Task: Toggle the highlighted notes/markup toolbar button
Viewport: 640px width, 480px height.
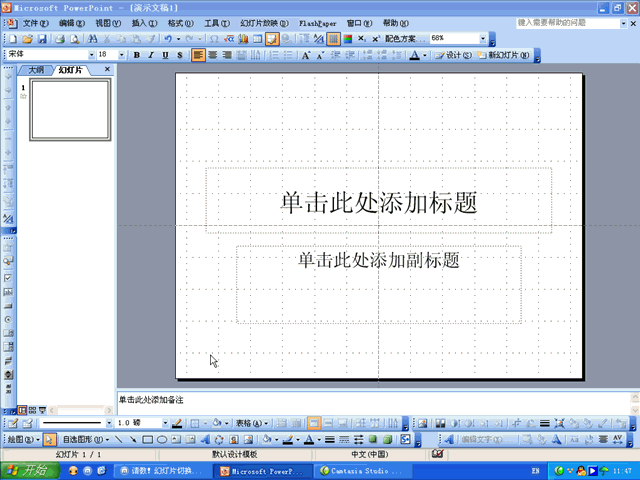Action: (x=272, y=39)
